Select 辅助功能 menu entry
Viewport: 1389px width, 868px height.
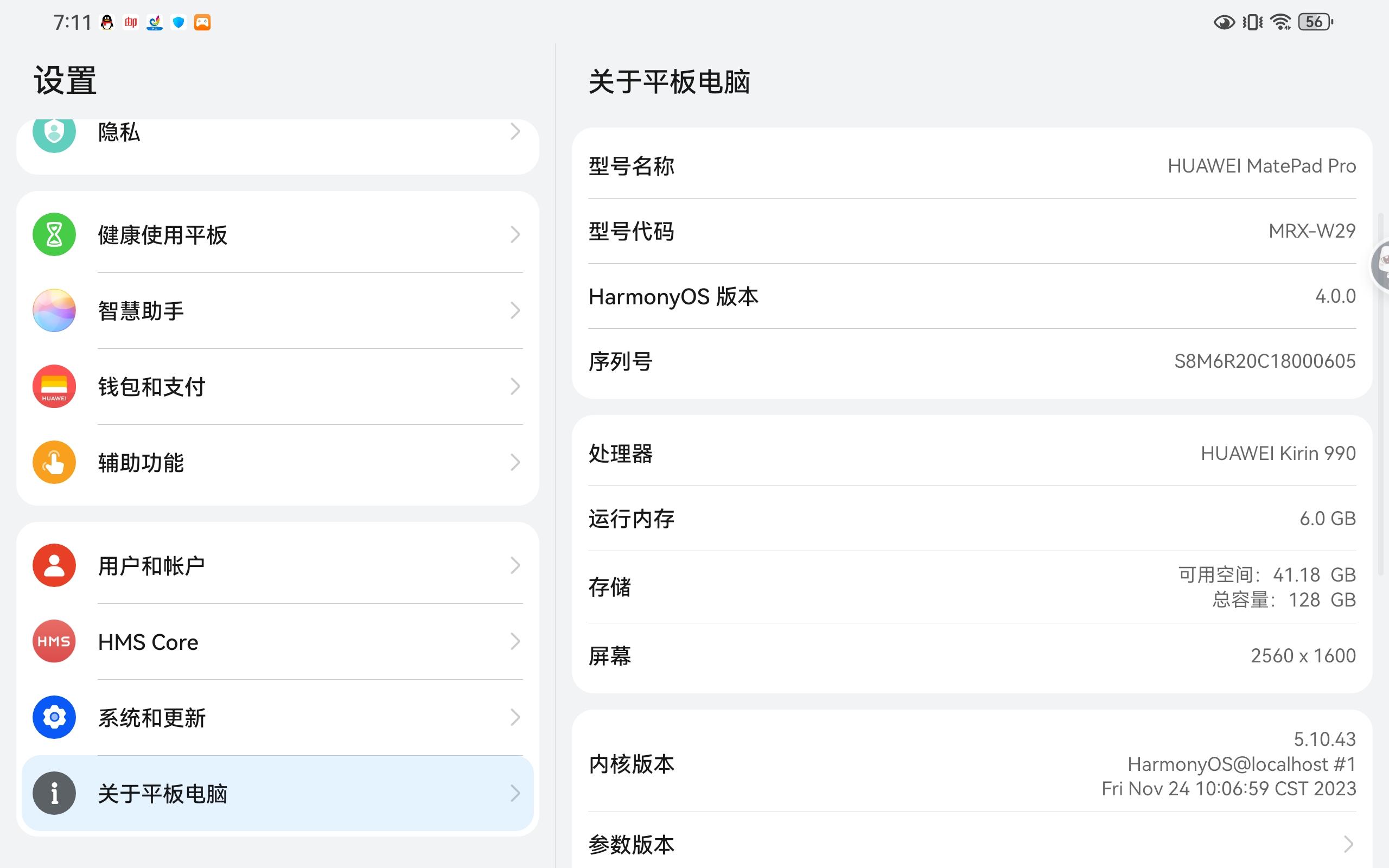(x=278, y=462)
